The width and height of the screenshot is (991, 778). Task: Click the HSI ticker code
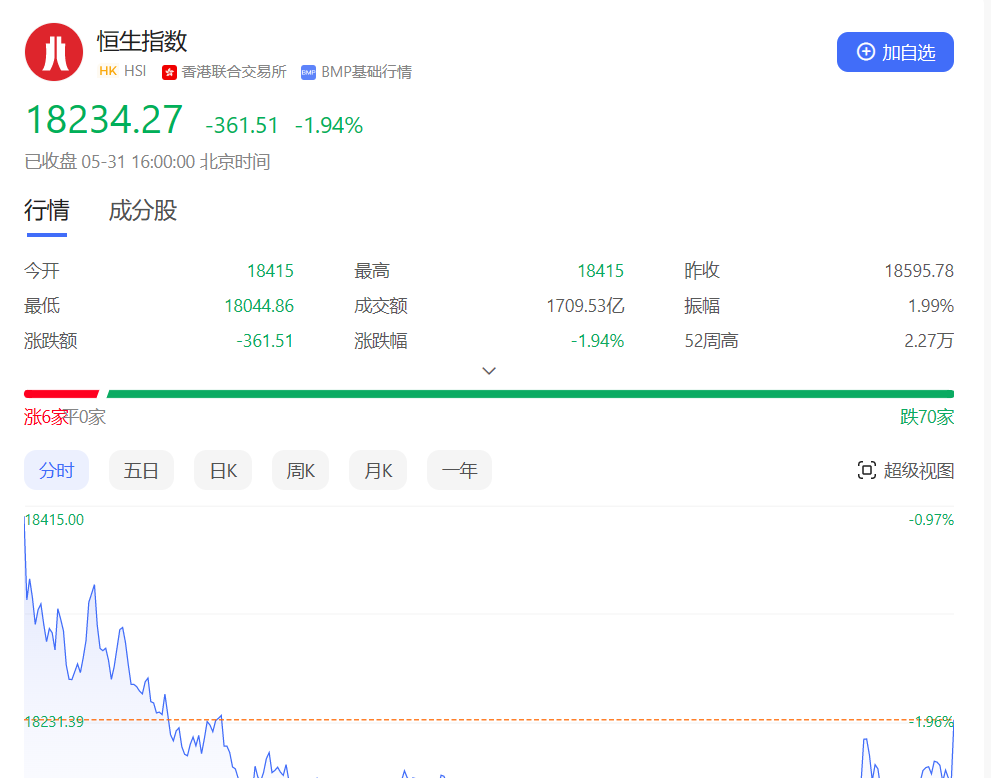(x=135, y=71)
